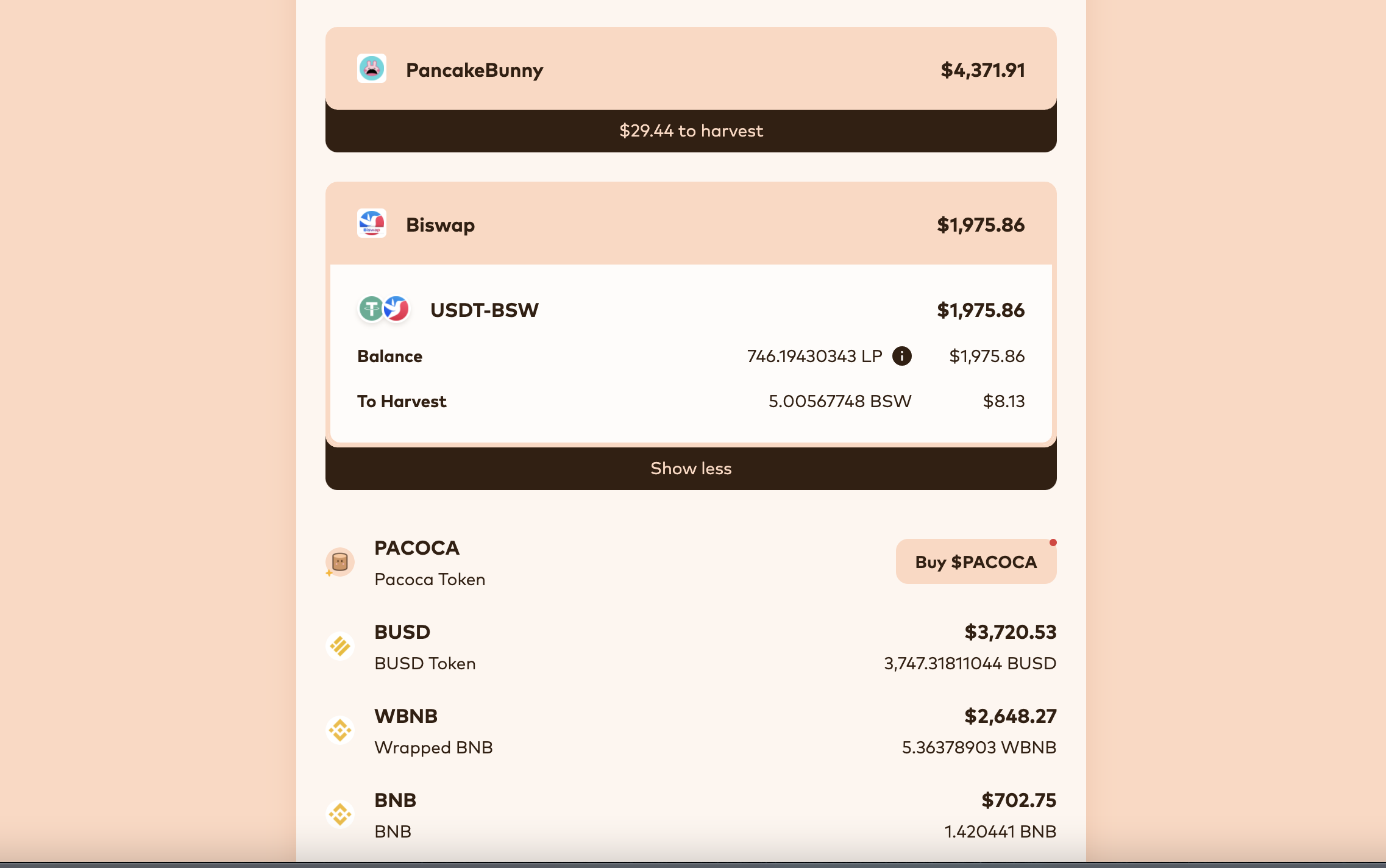This screenshot has width=1386, height=868.
Task: Click the BNB token icon
Action: 339,813
